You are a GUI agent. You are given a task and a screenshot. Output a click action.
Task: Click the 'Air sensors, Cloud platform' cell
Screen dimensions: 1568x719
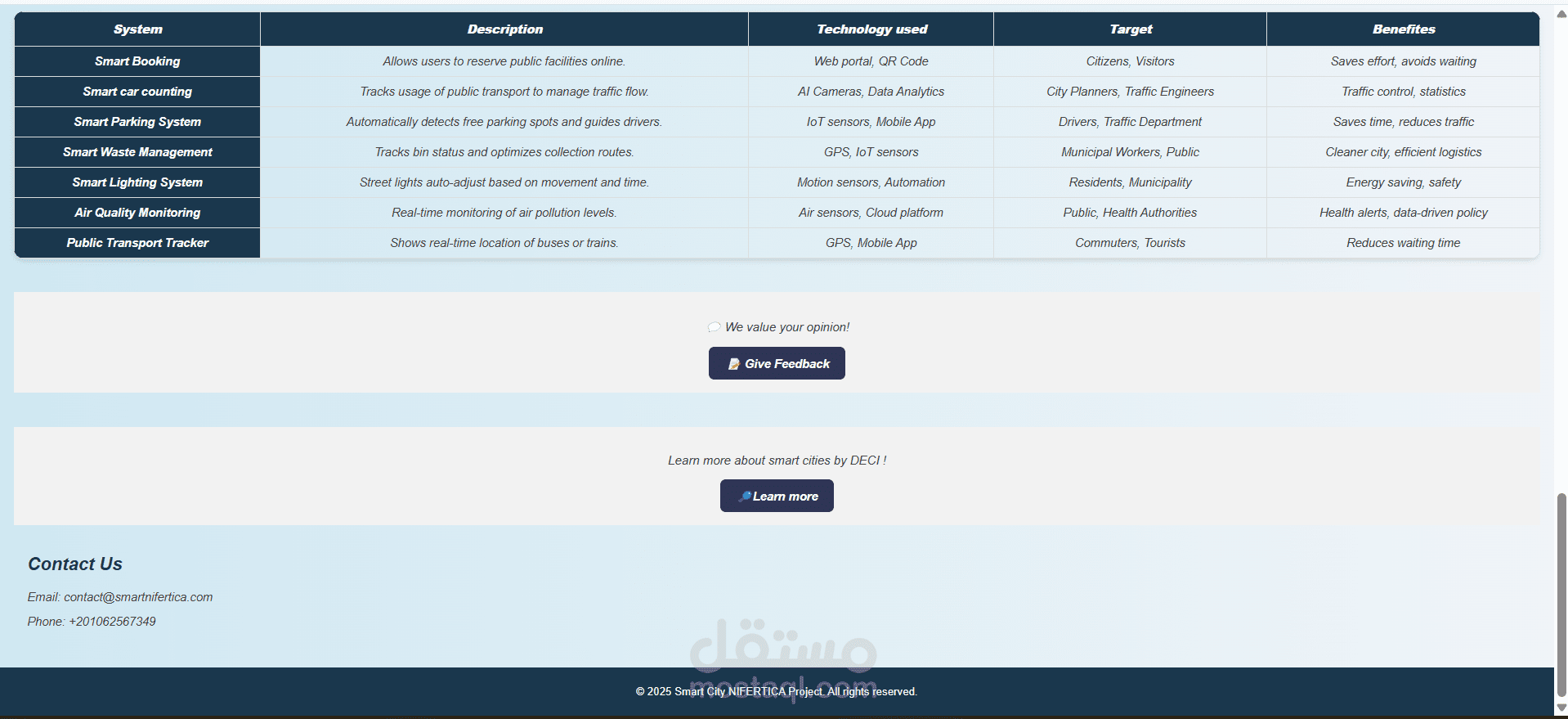coord(871,213)
